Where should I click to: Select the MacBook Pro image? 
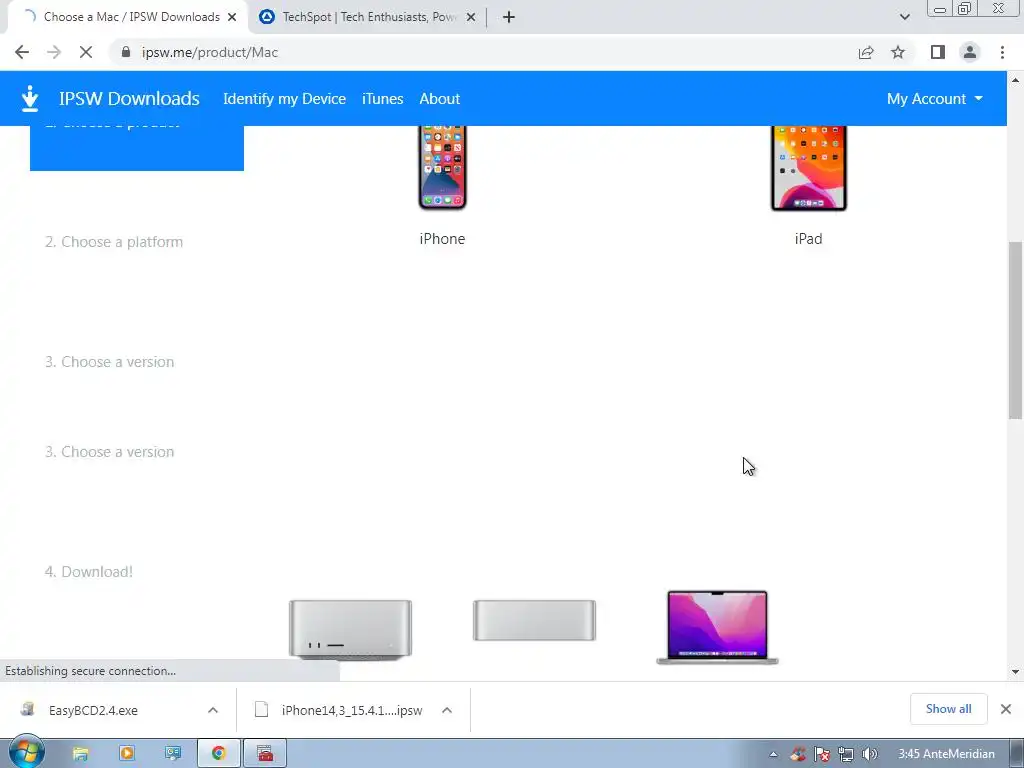pyautogui.click(x=717, y=628)
